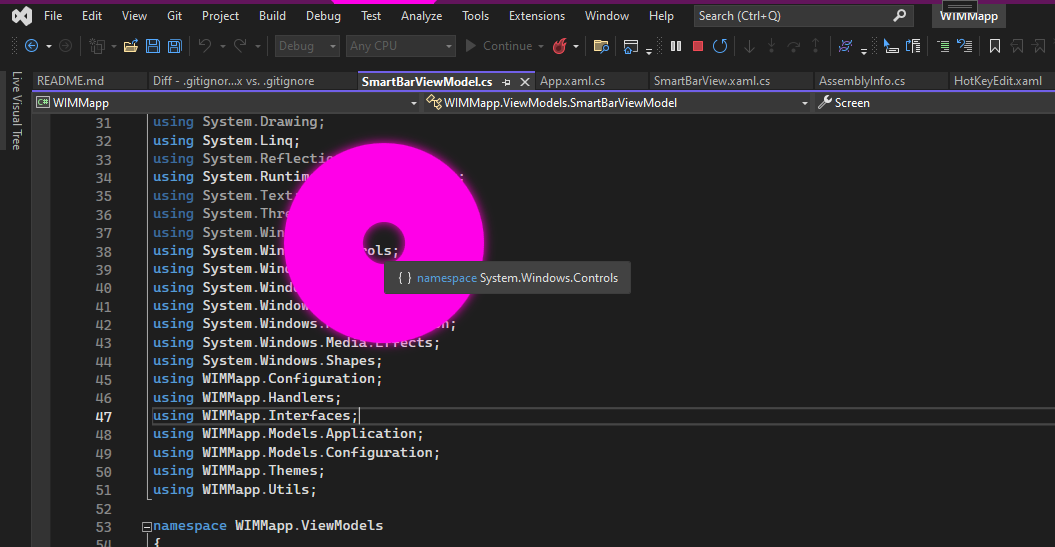Viewport: 1055px width, 547px height.
Task: Click the Open File folder icon
Action: coord(131,46)
